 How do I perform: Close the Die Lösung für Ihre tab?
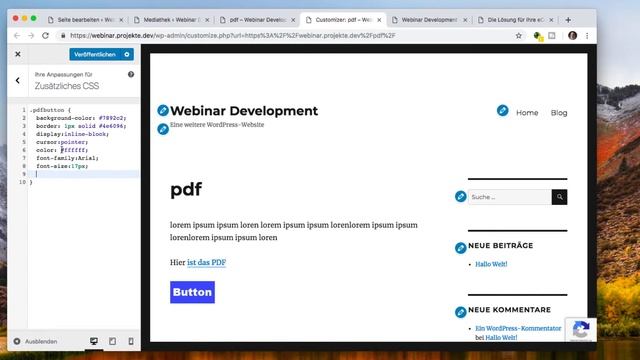pos(551,20)
